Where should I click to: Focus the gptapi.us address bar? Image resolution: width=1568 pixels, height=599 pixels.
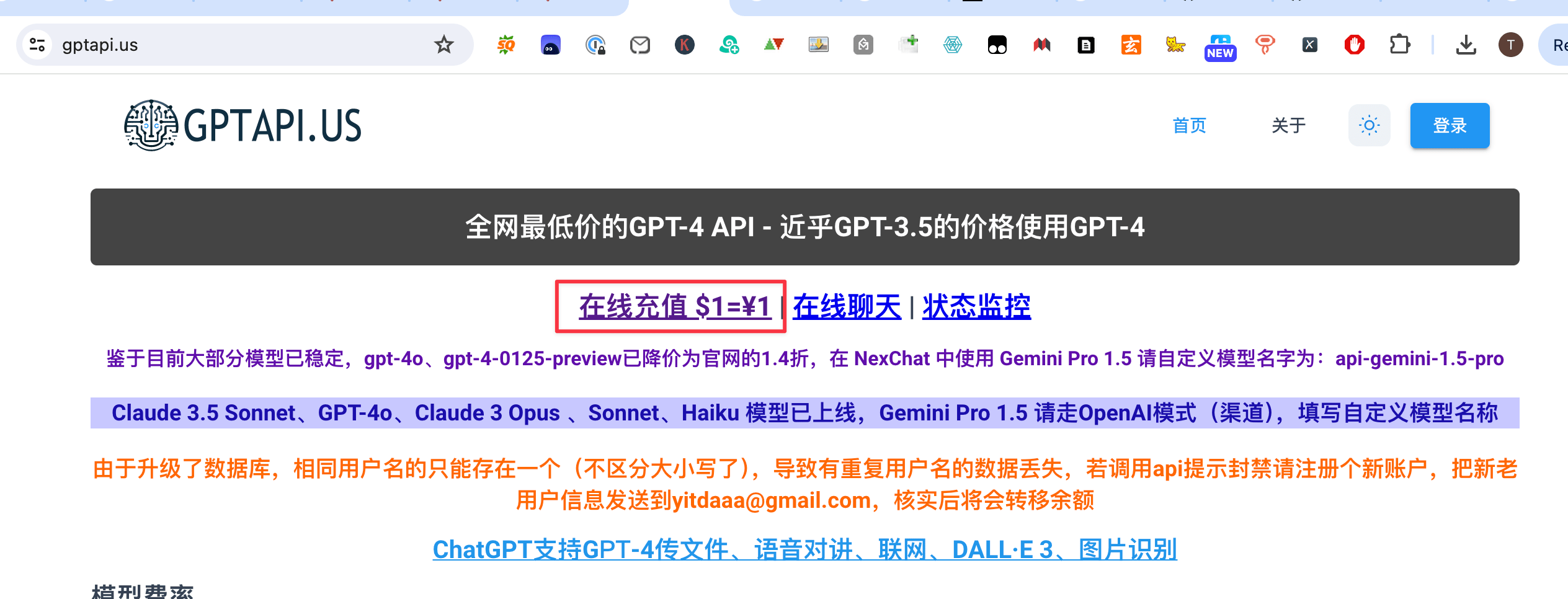click(245, 45)
